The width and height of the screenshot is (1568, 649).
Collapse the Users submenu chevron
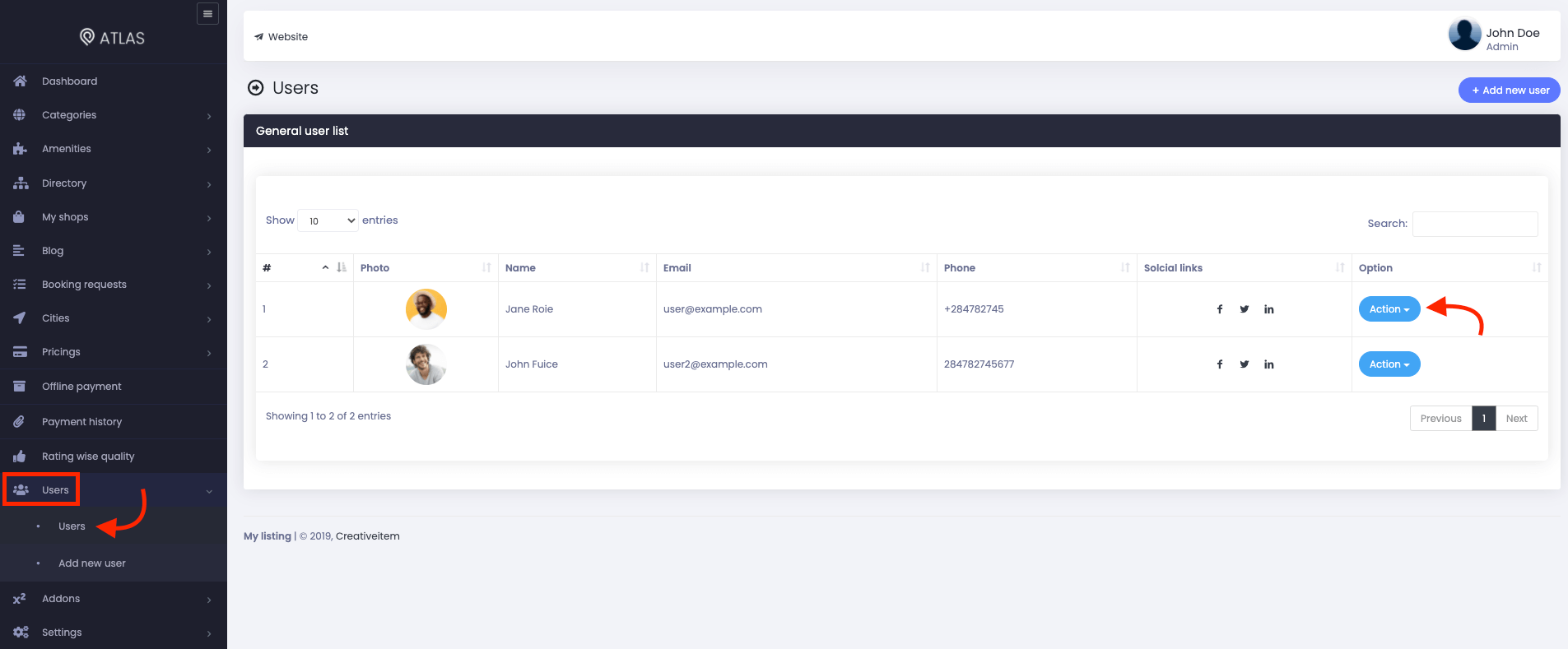[209, 491]
